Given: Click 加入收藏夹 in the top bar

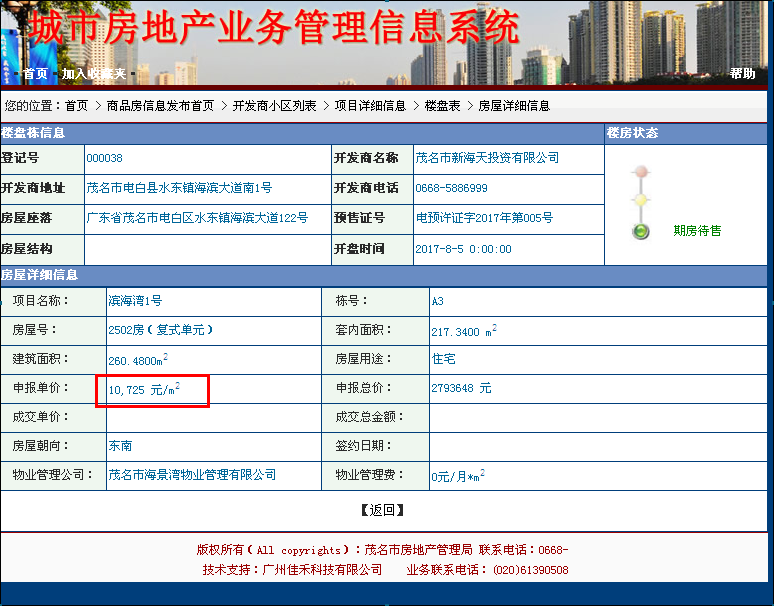Looking at the screenshot, I should click(94, 74).
